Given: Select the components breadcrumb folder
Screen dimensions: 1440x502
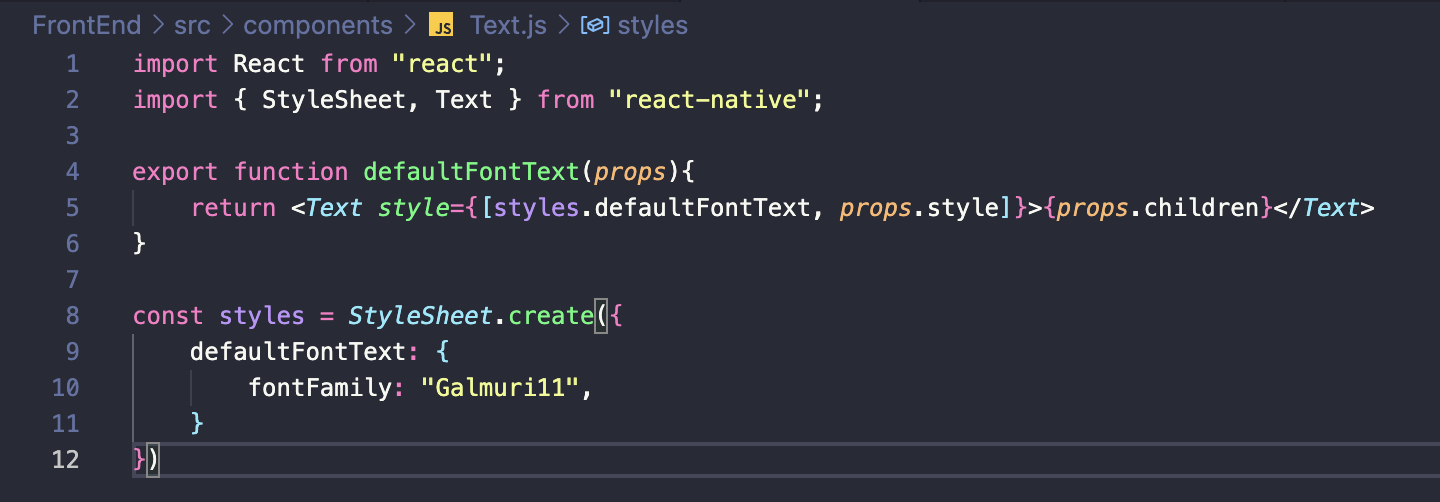Looking at the screenshot, I should (x=318, y=25).
